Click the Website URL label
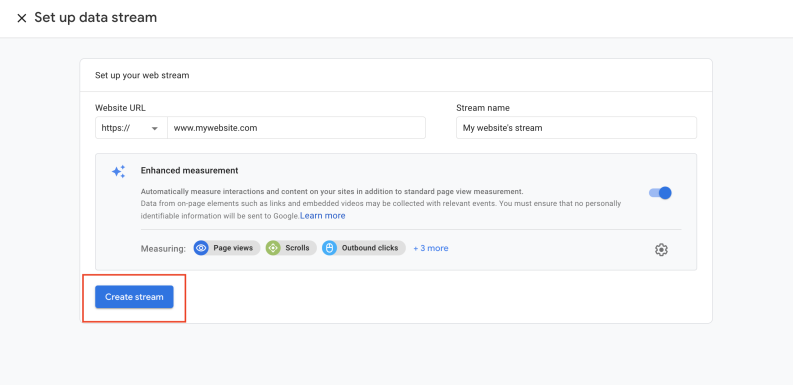Viewport: 793px width, 385px height. (120, 108)
